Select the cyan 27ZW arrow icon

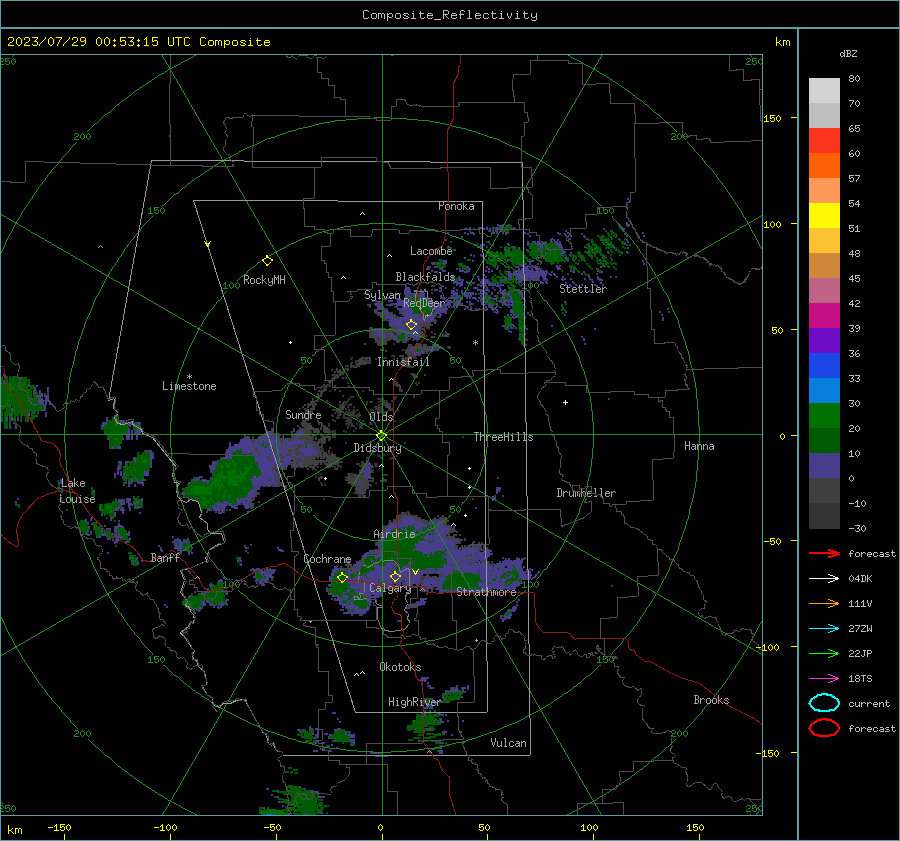(x=824, y=629)
